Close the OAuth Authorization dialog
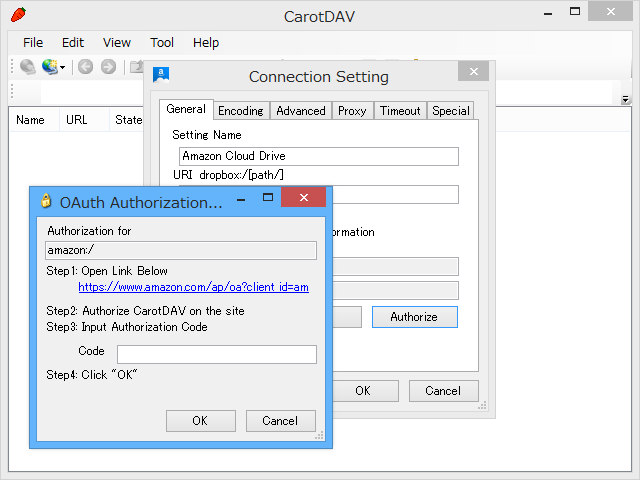The image size is (640, 480). [x=304, y=198]
